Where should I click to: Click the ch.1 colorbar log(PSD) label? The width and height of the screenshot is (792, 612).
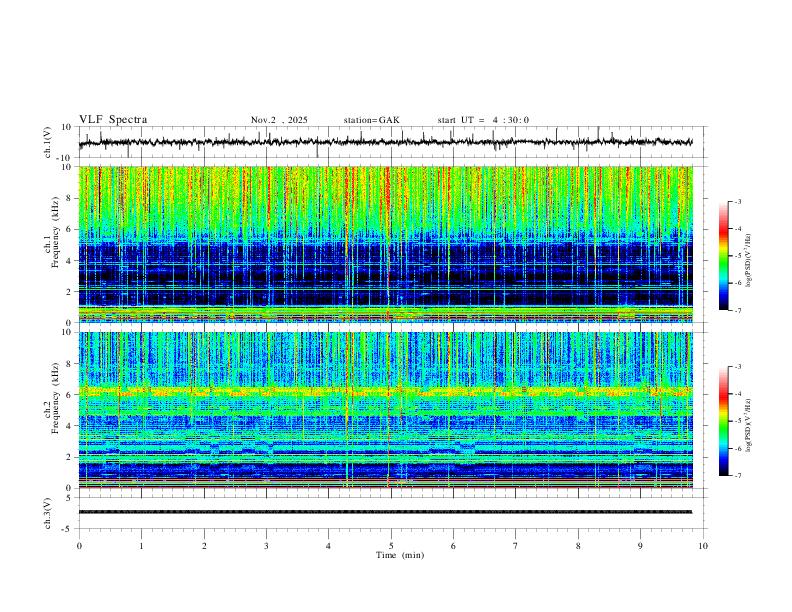click(x=749, y=261)
